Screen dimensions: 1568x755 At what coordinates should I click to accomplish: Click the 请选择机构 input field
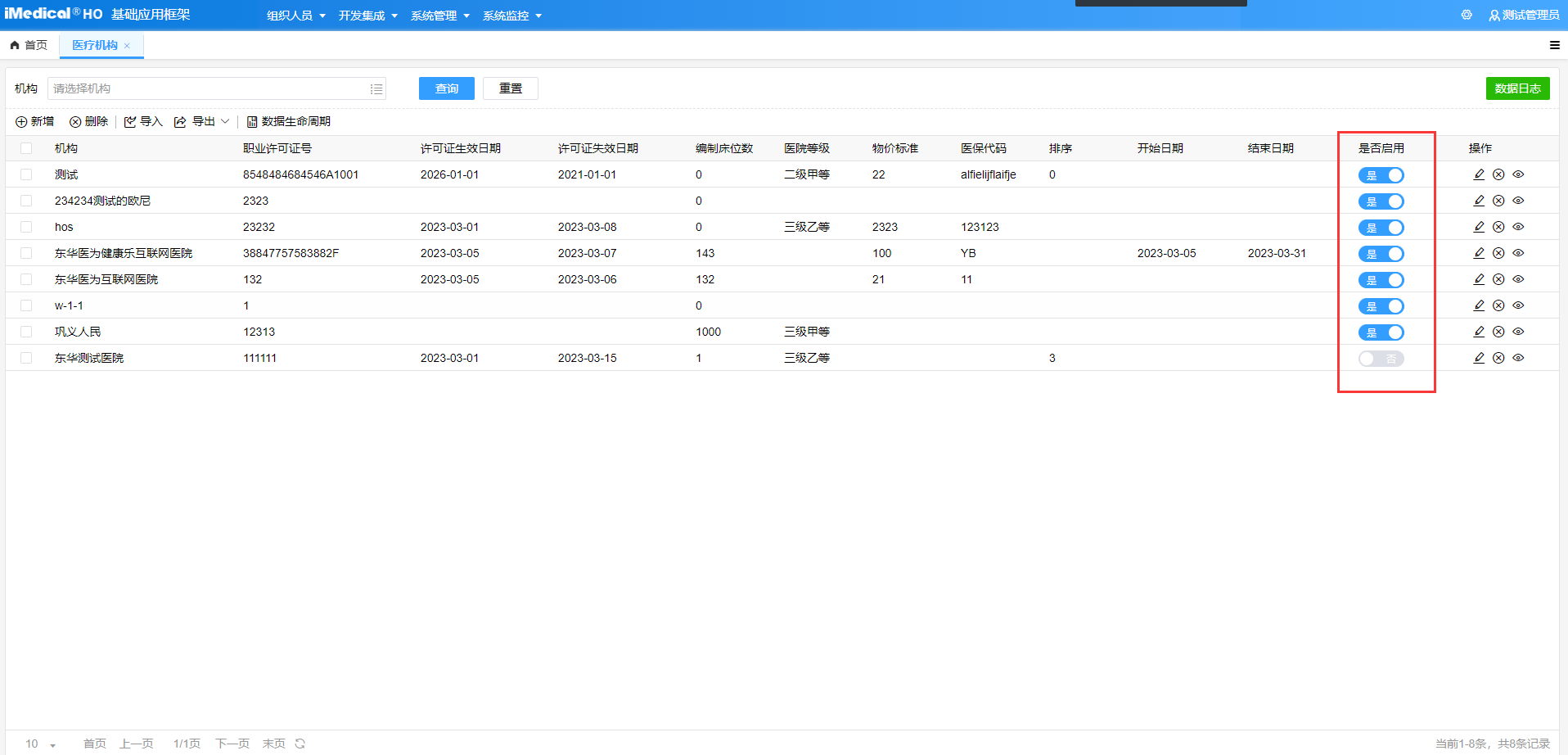tap(209, 88)
